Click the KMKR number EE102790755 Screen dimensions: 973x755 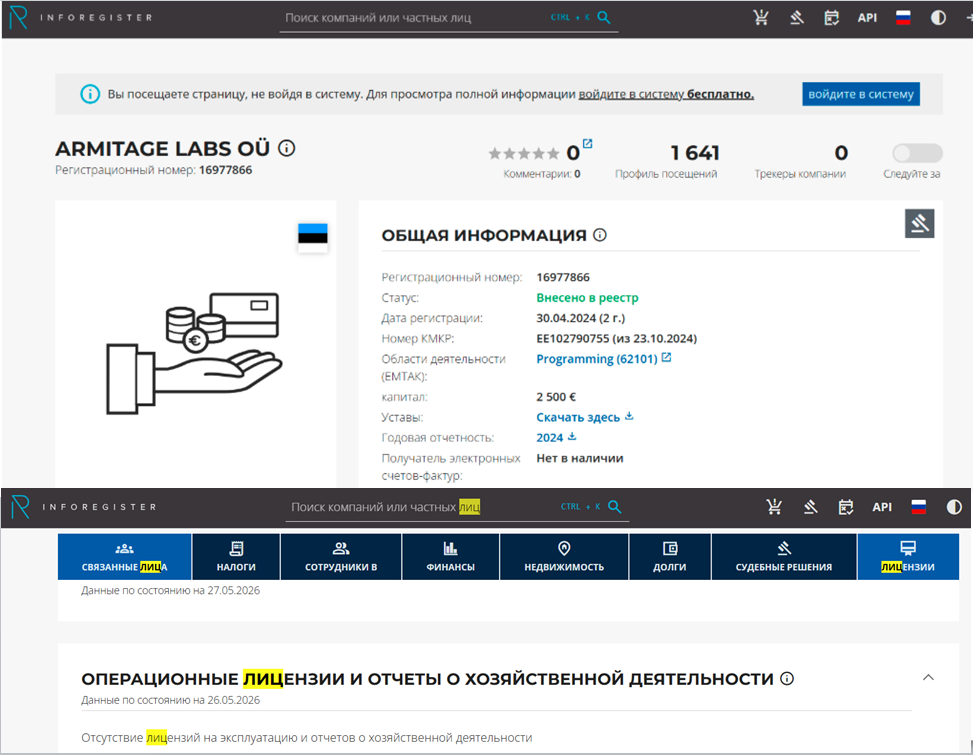[x=573, y=339]
